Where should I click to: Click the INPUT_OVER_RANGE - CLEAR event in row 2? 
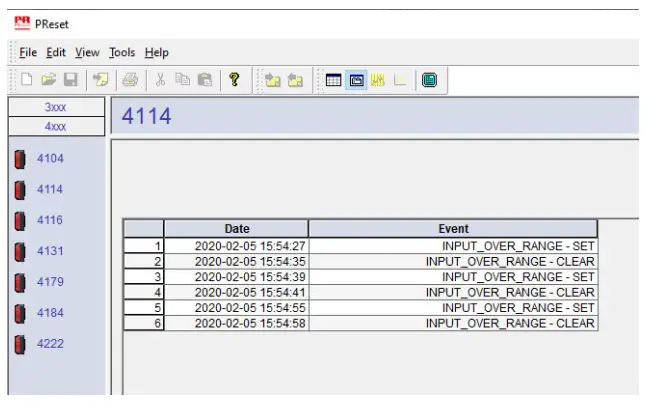pos(453,261)
